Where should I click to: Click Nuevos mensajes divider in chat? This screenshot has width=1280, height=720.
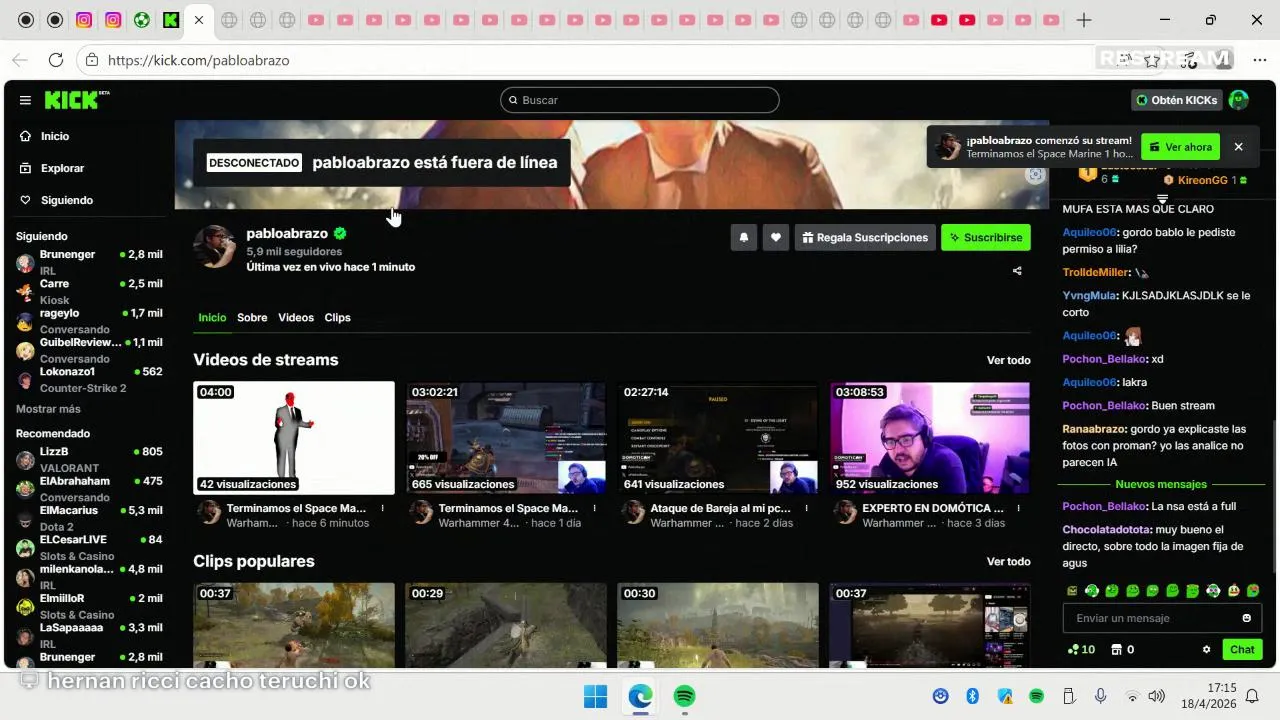pyautogui.click(x=1161, y=484)
